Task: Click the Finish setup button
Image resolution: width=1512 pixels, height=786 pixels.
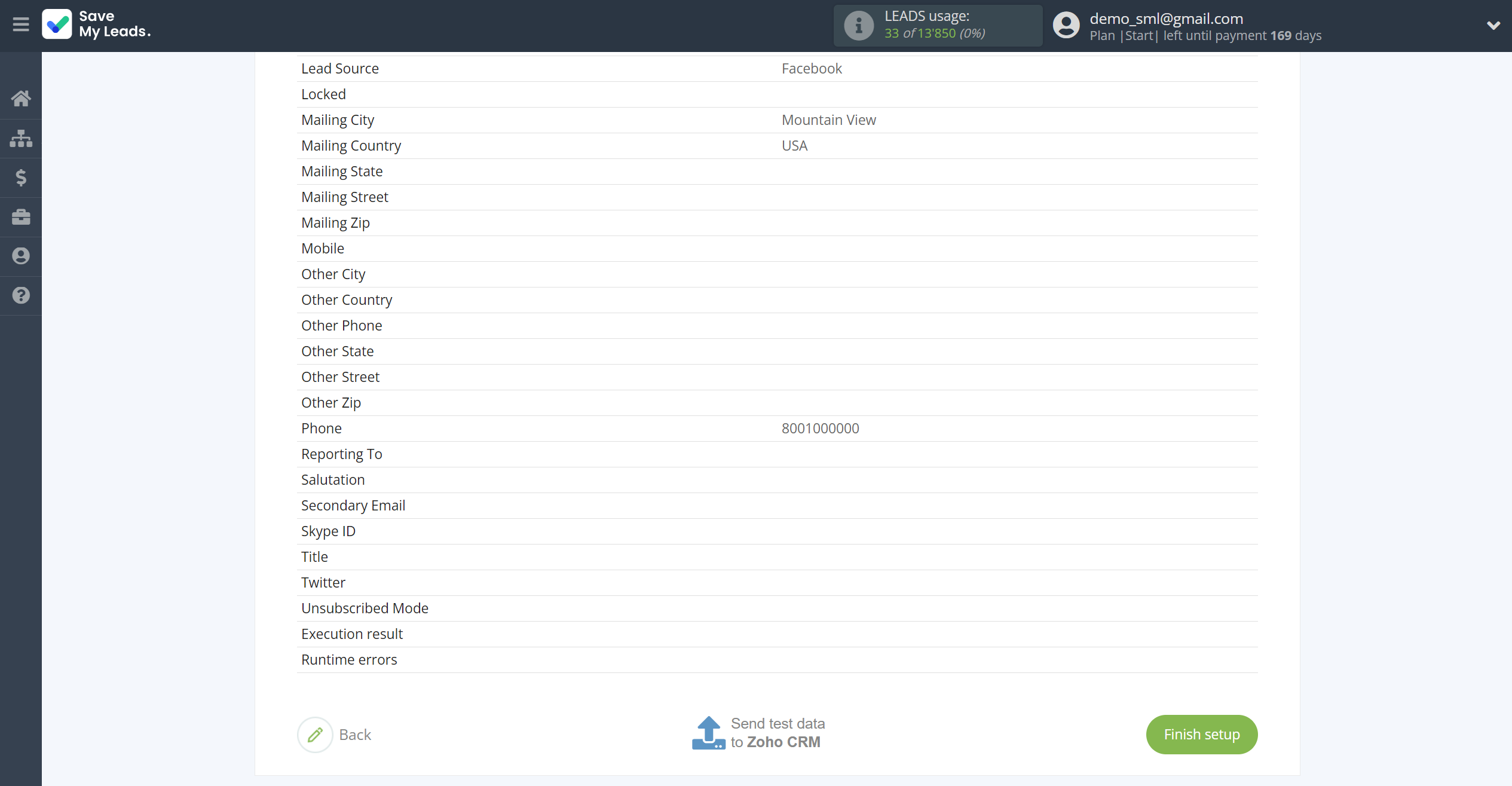Action: 1201,735
